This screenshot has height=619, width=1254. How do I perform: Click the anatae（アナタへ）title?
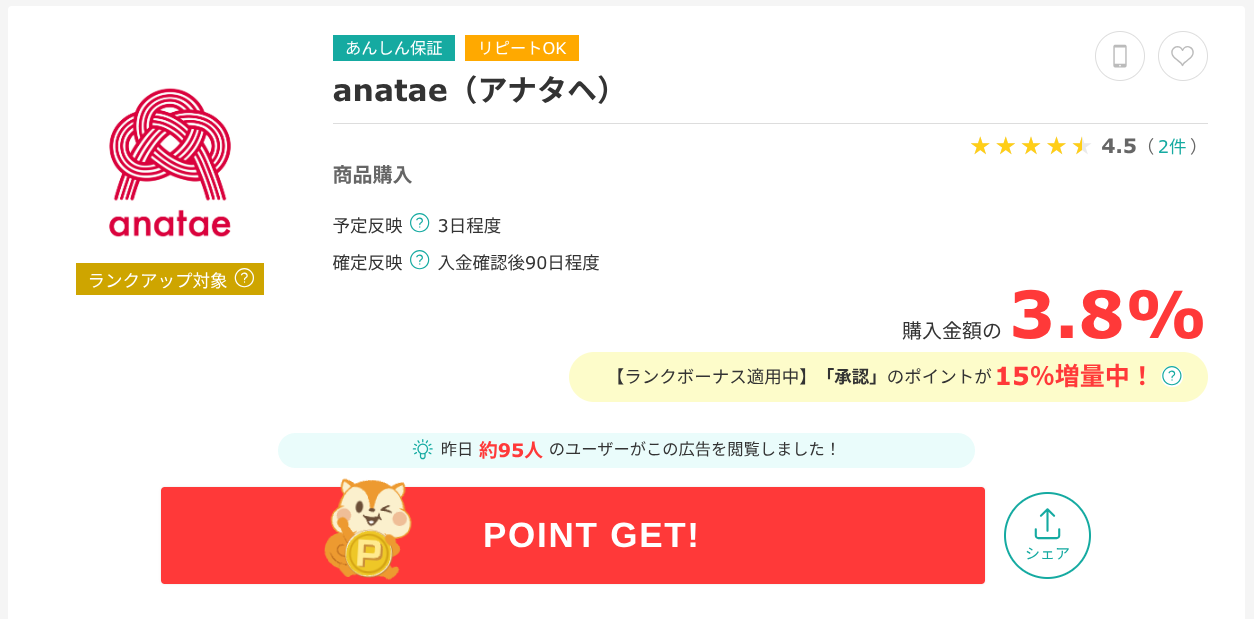pyautogui.click(x=472, y=90)
